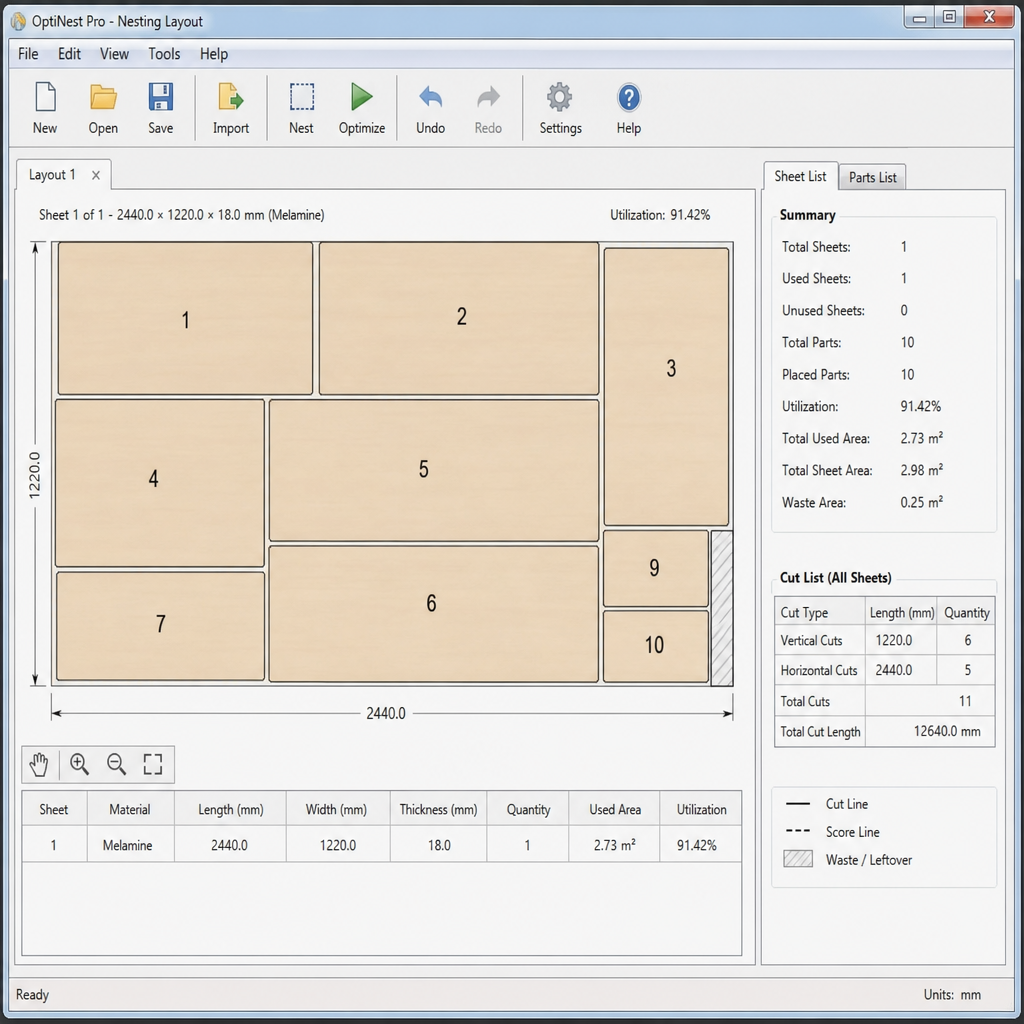This screenshot has height=1024, width=1024.
Task: Undo the last action
Action: 430,97
